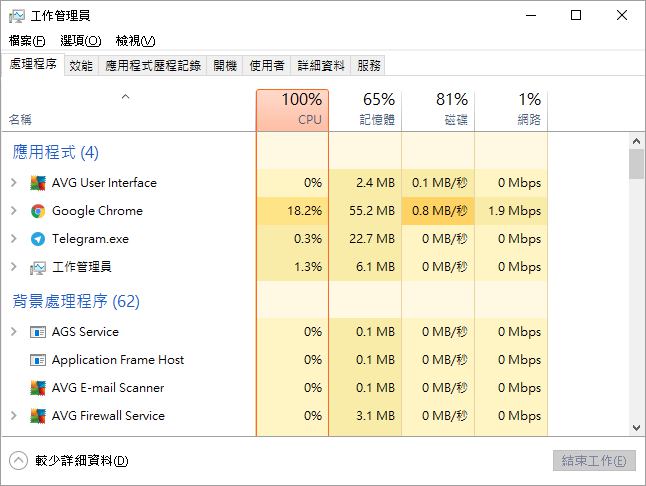Click the AVG E-mail Scanner icon
646x486 pixels.
point(38,388)
